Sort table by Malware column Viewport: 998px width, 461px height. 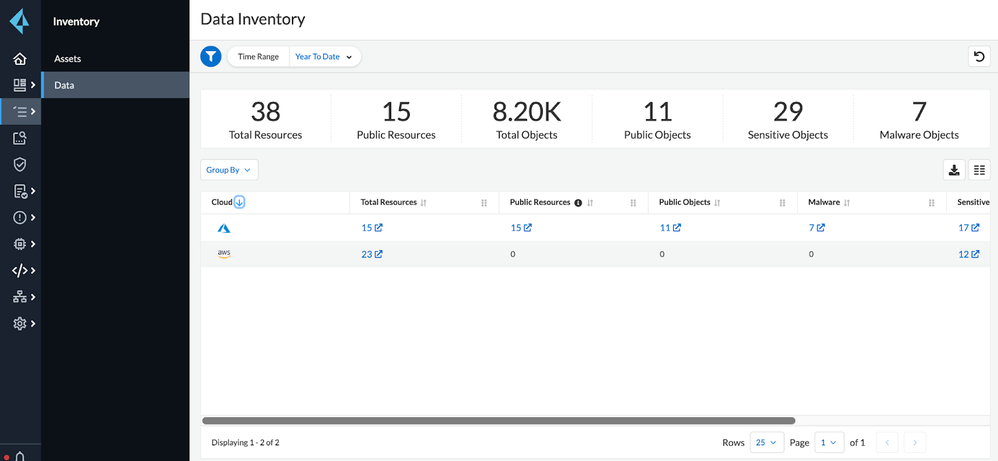click(x=846, y=203)
